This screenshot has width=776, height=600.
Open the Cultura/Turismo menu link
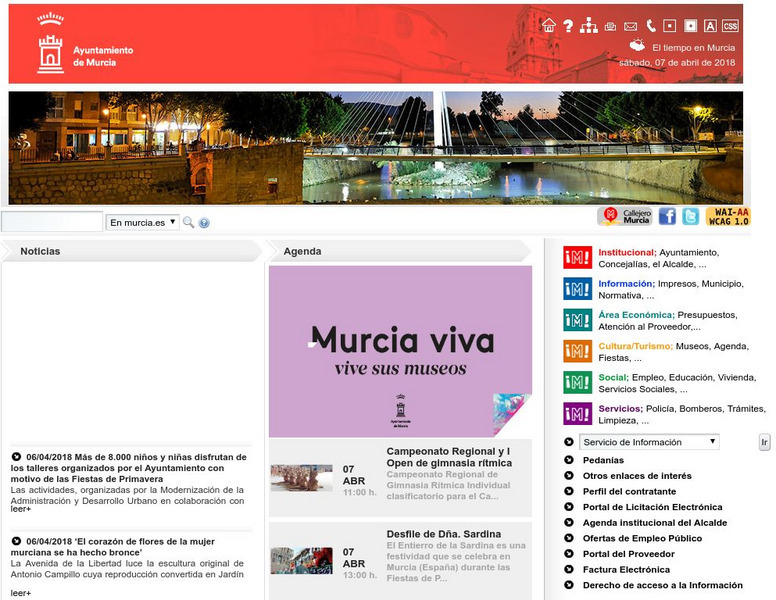pos(635,346)
